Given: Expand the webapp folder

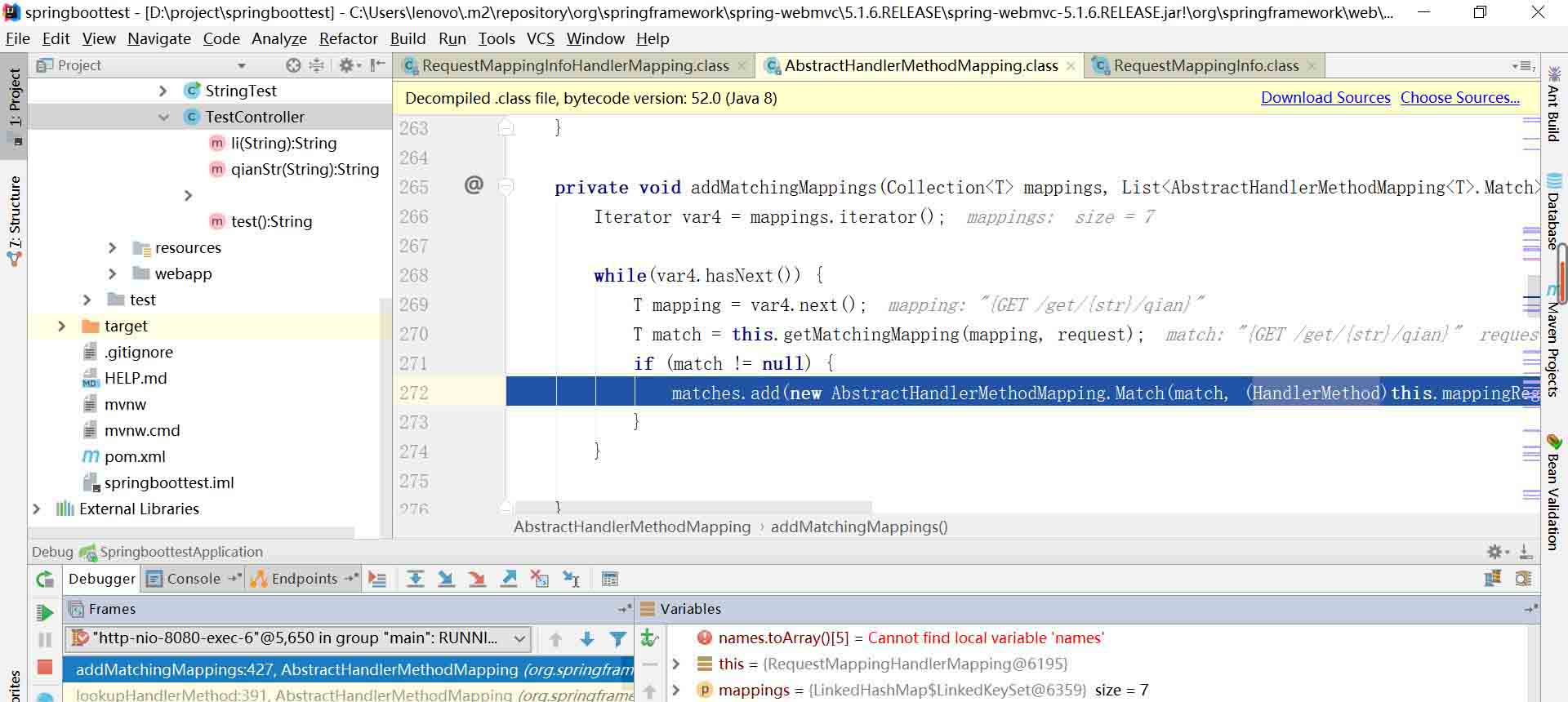Looking at the screenshot, I should coord(113,273).
